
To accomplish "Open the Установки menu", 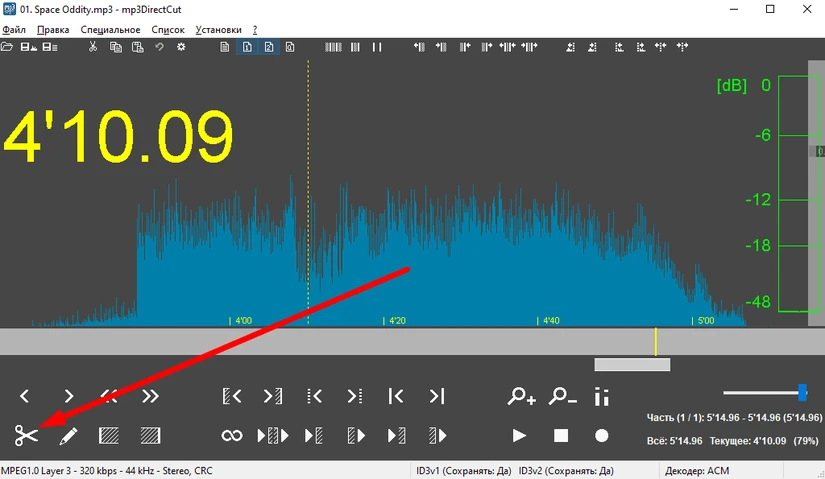I will [218, 30].
